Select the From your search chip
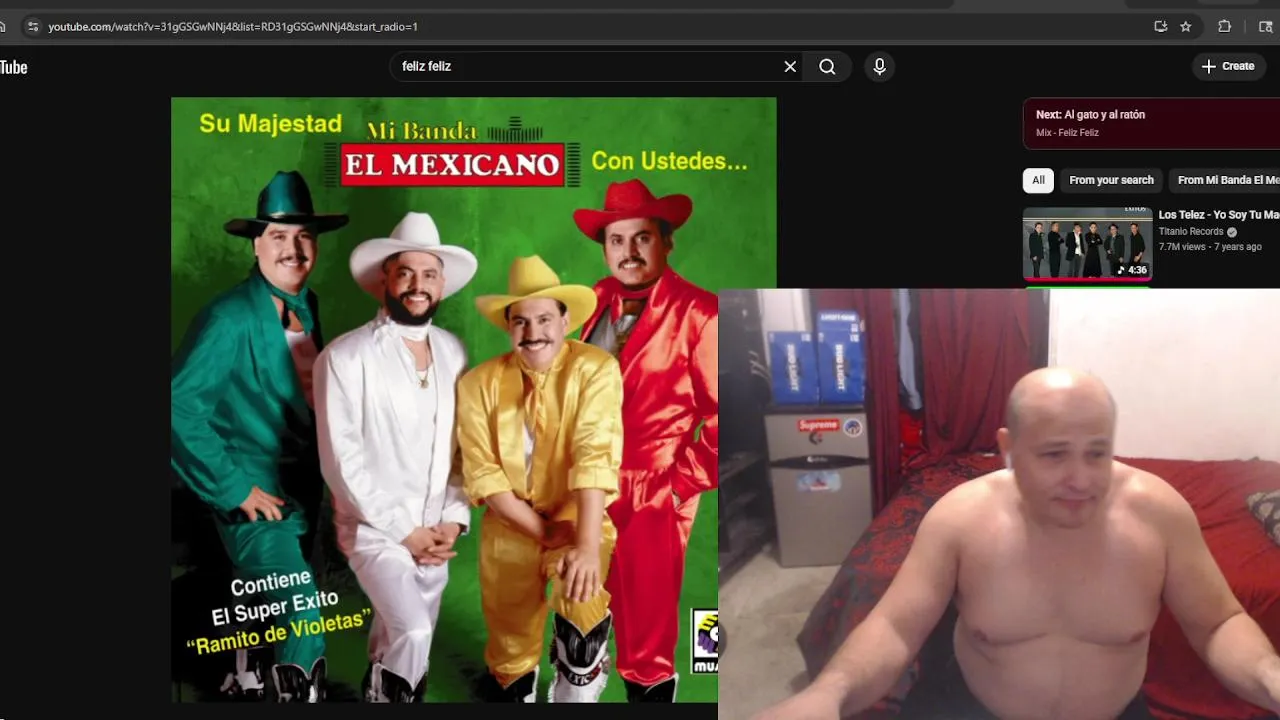The width and height of the screenshot is (1280, 720). (1111, 180)
